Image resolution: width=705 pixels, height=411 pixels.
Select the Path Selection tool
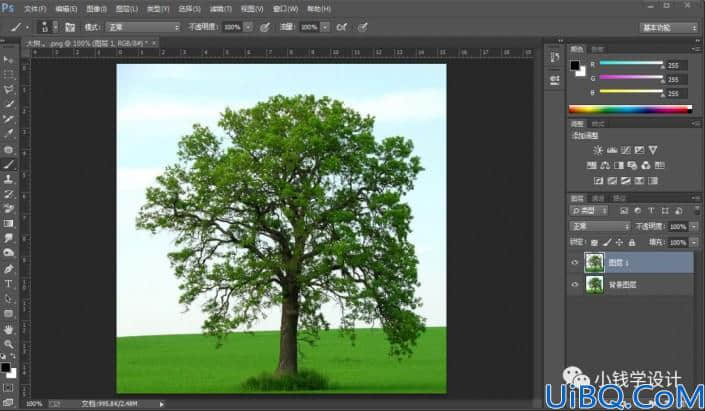tap(8, 299)
